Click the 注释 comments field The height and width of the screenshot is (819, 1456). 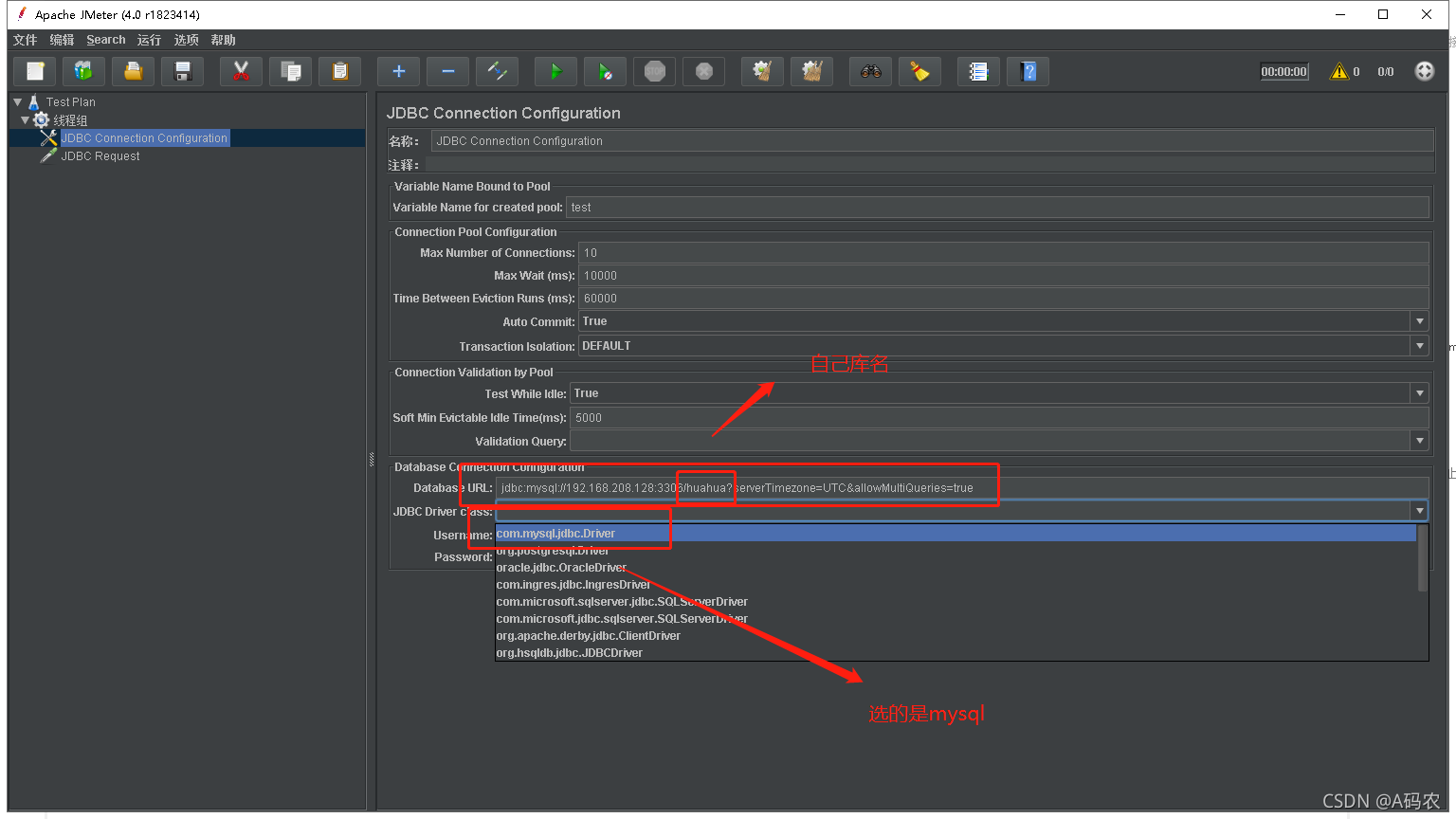tap(929, 165)
